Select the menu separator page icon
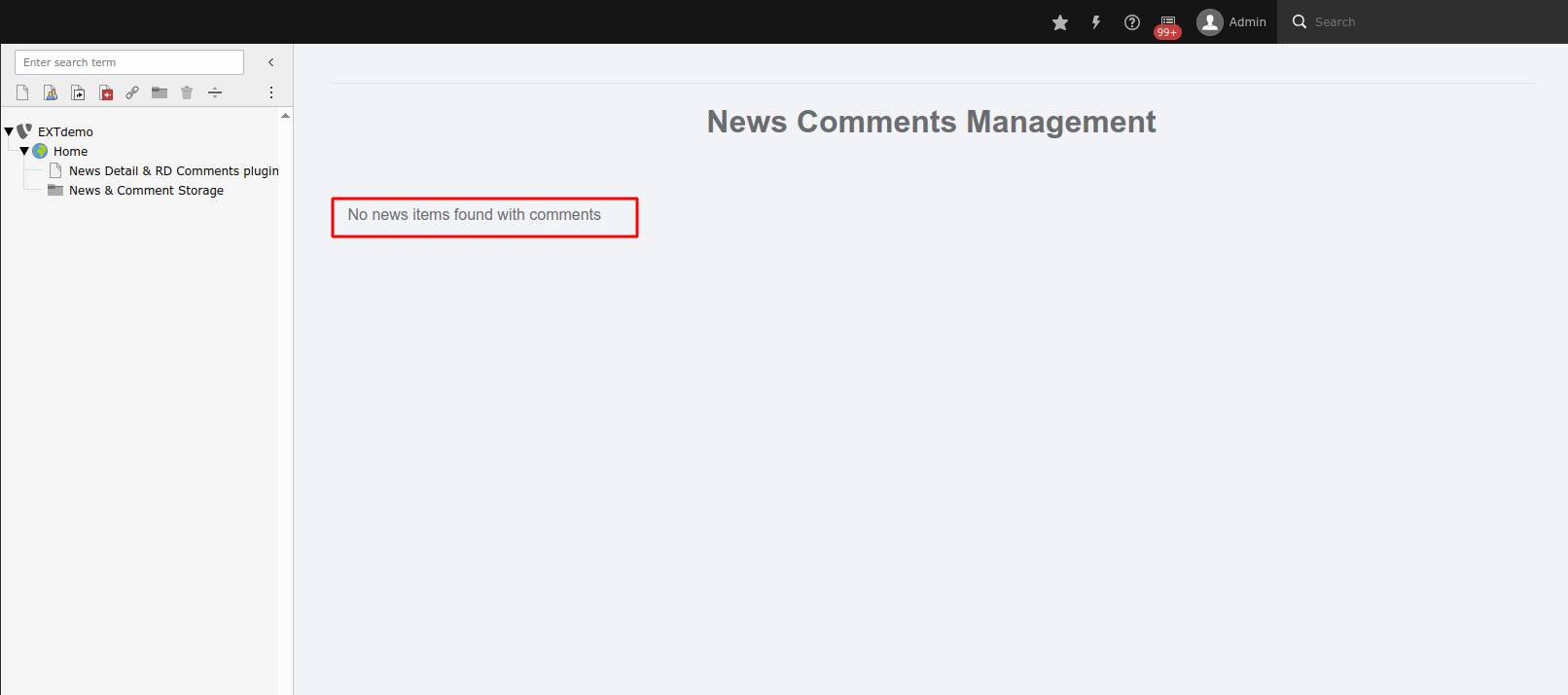Viewport: 1568px width, 695px height. (215, 92)
